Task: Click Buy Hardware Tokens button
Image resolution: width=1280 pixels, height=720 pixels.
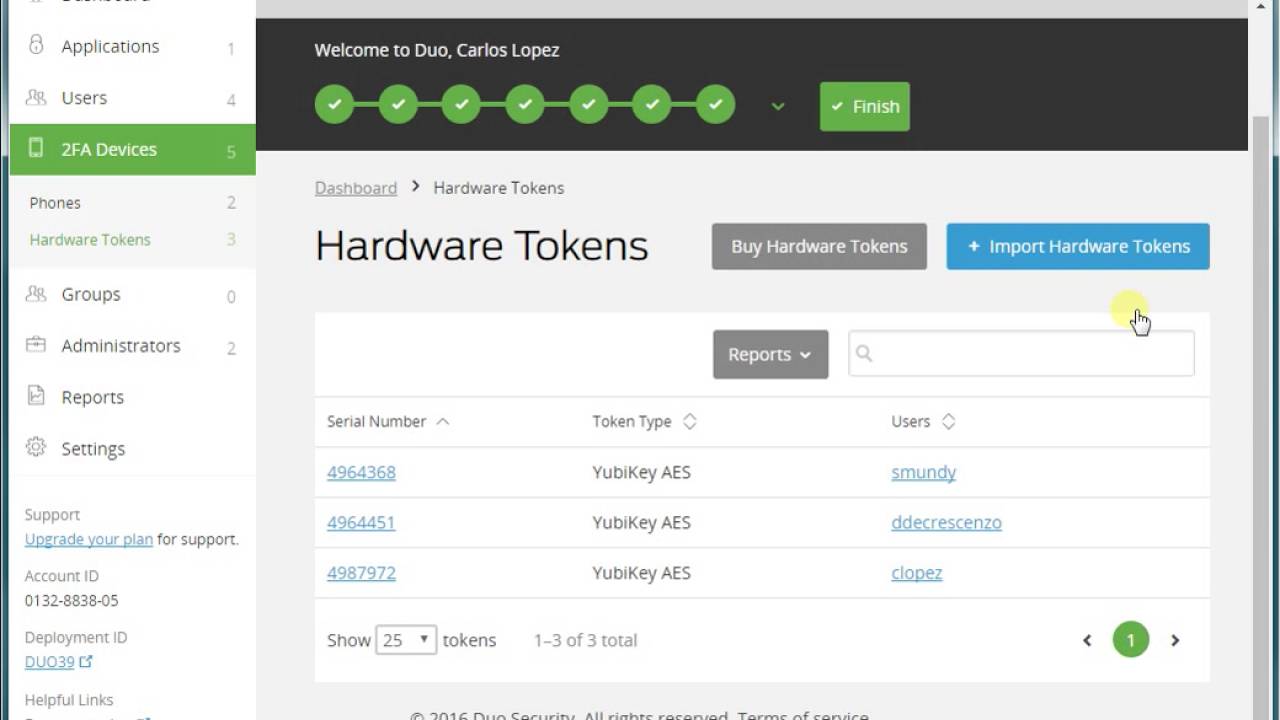Action: [x=819, y=246]
